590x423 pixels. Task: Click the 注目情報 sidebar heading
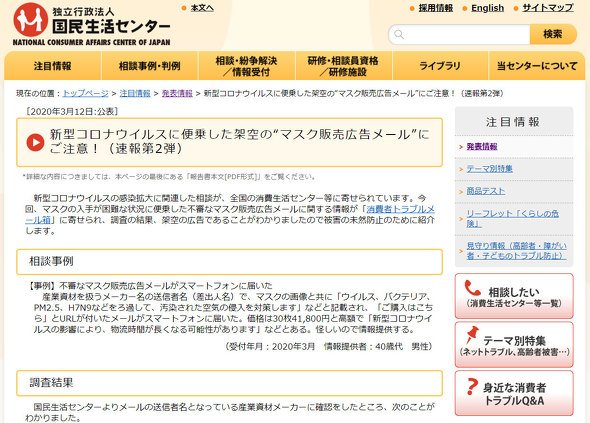(513, 122)
